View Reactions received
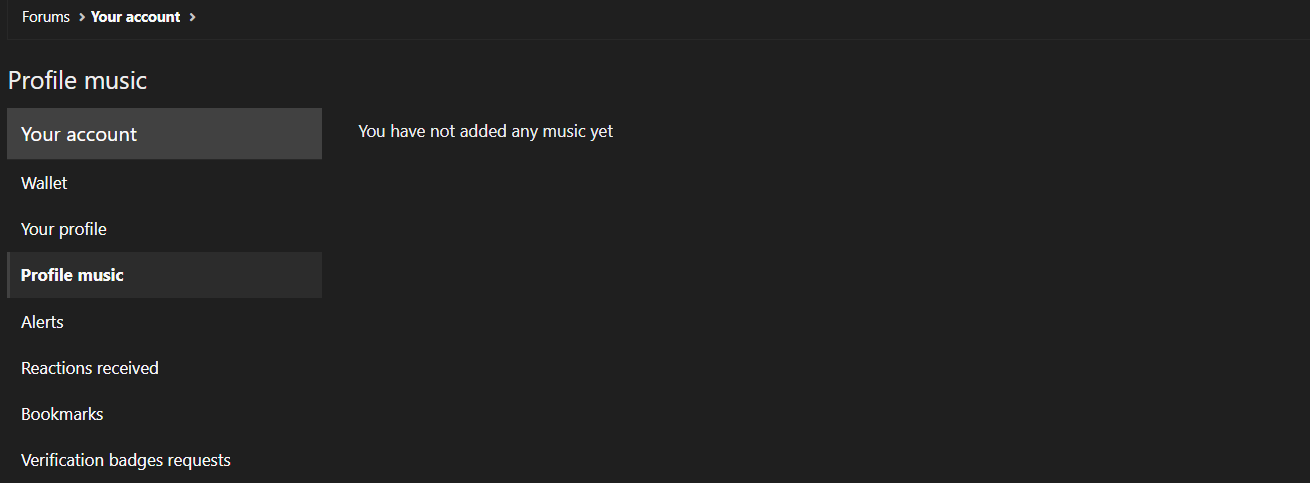1310x483 pixels. [x=90, y=368]
